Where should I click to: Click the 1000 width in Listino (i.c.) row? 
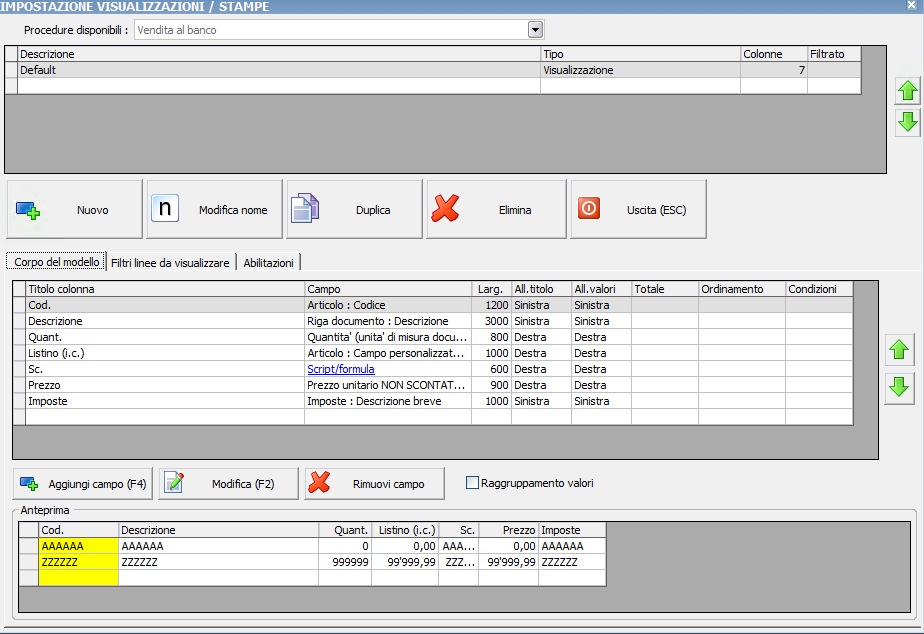[491, 352]
